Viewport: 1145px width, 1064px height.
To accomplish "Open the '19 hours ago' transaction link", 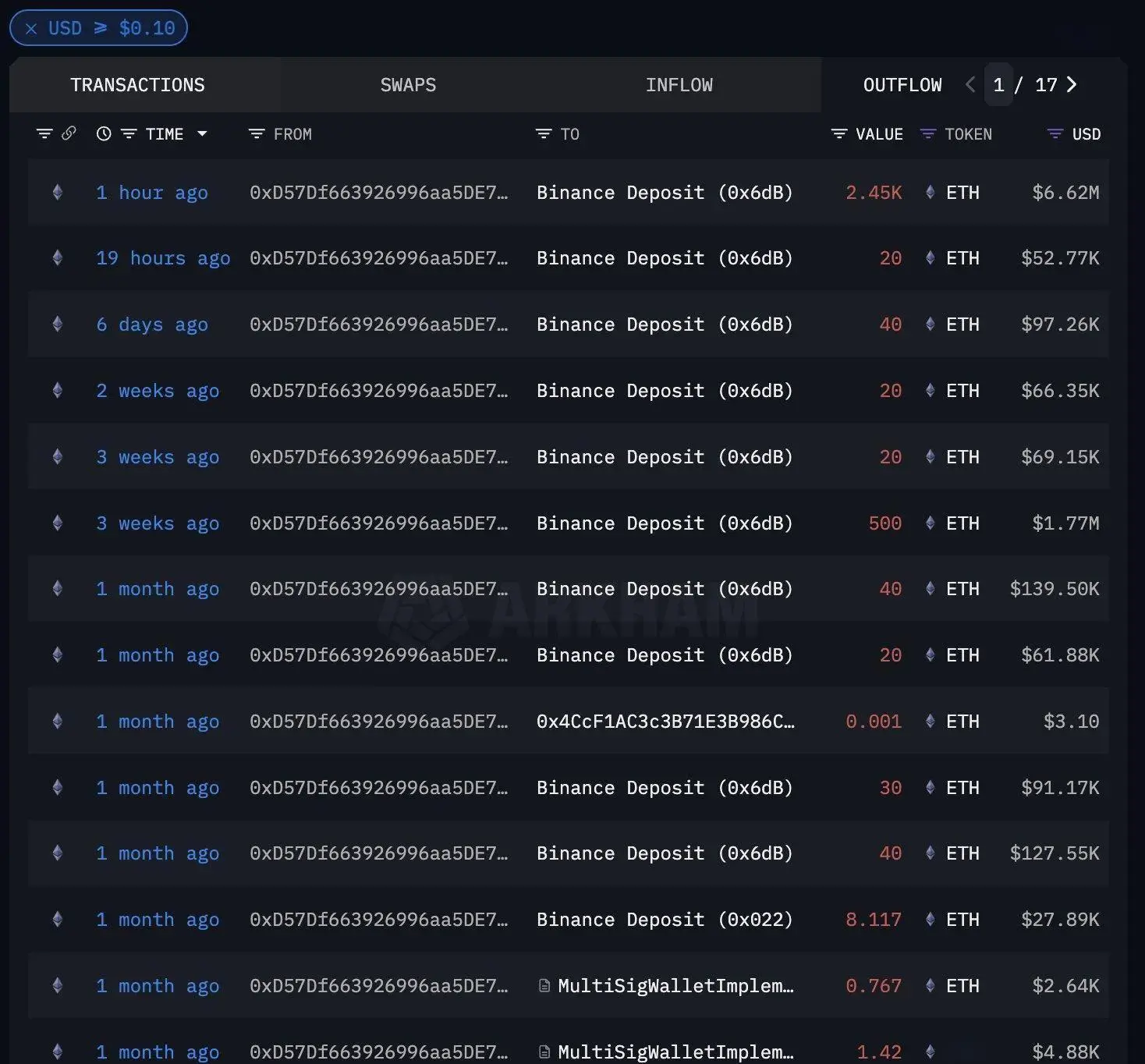I will pos(163,258).
